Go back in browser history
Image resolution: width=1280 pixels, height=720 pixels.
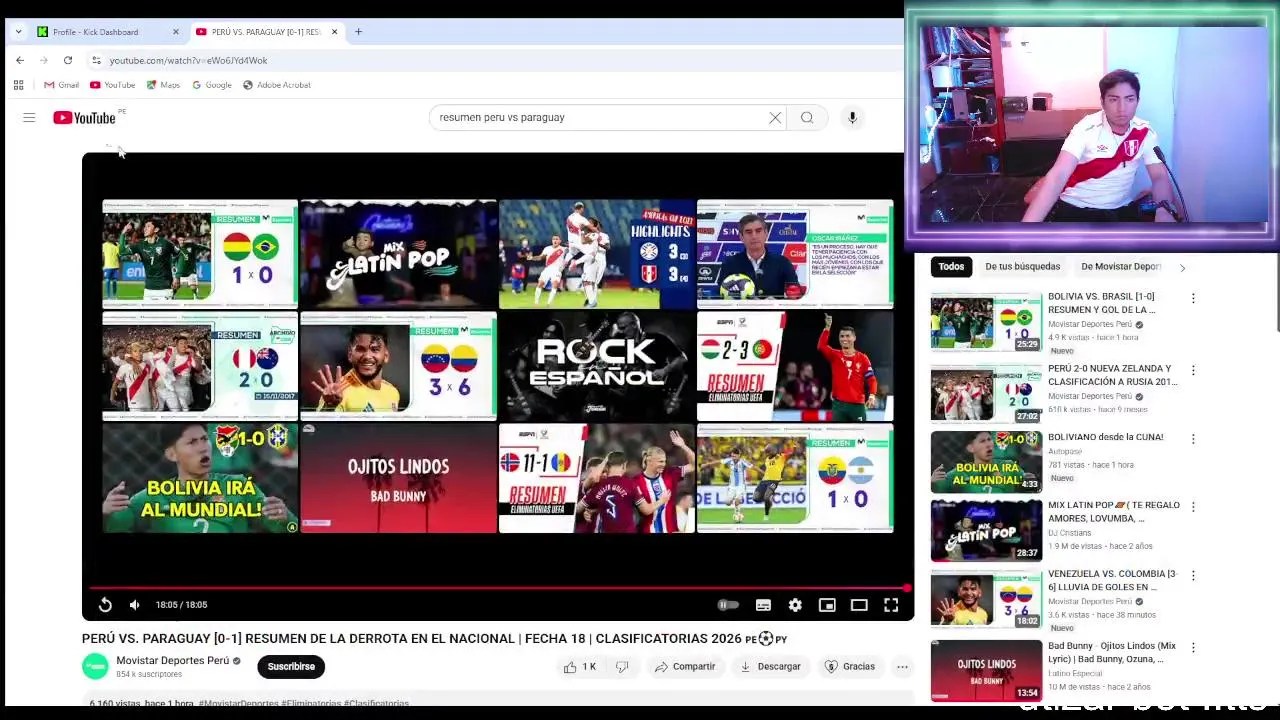tap(20, 60)
